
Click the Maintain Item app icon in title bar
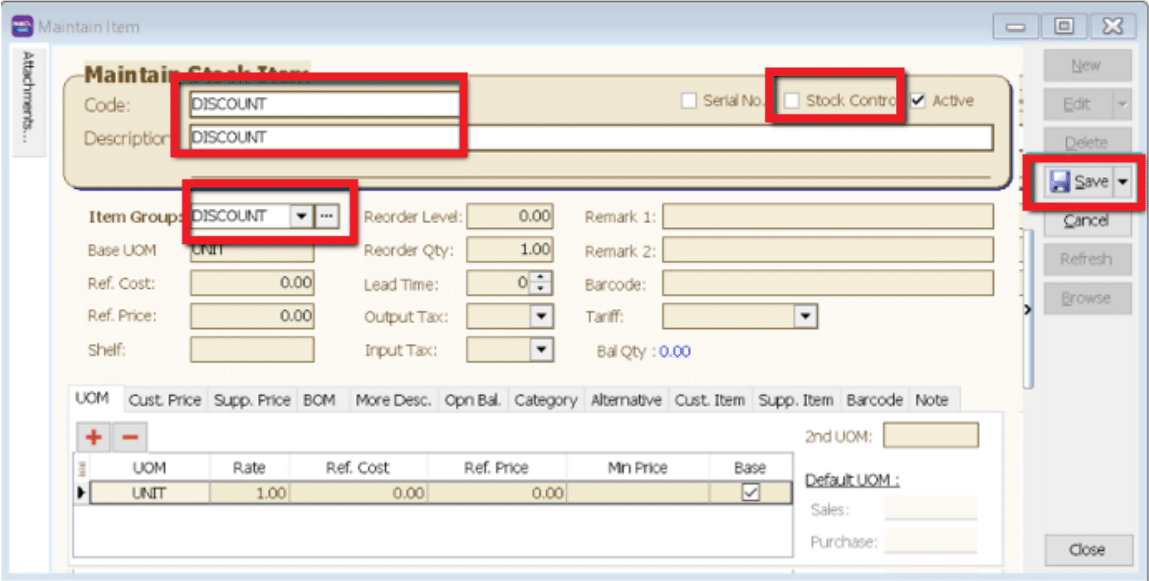[x=22, y=26]
